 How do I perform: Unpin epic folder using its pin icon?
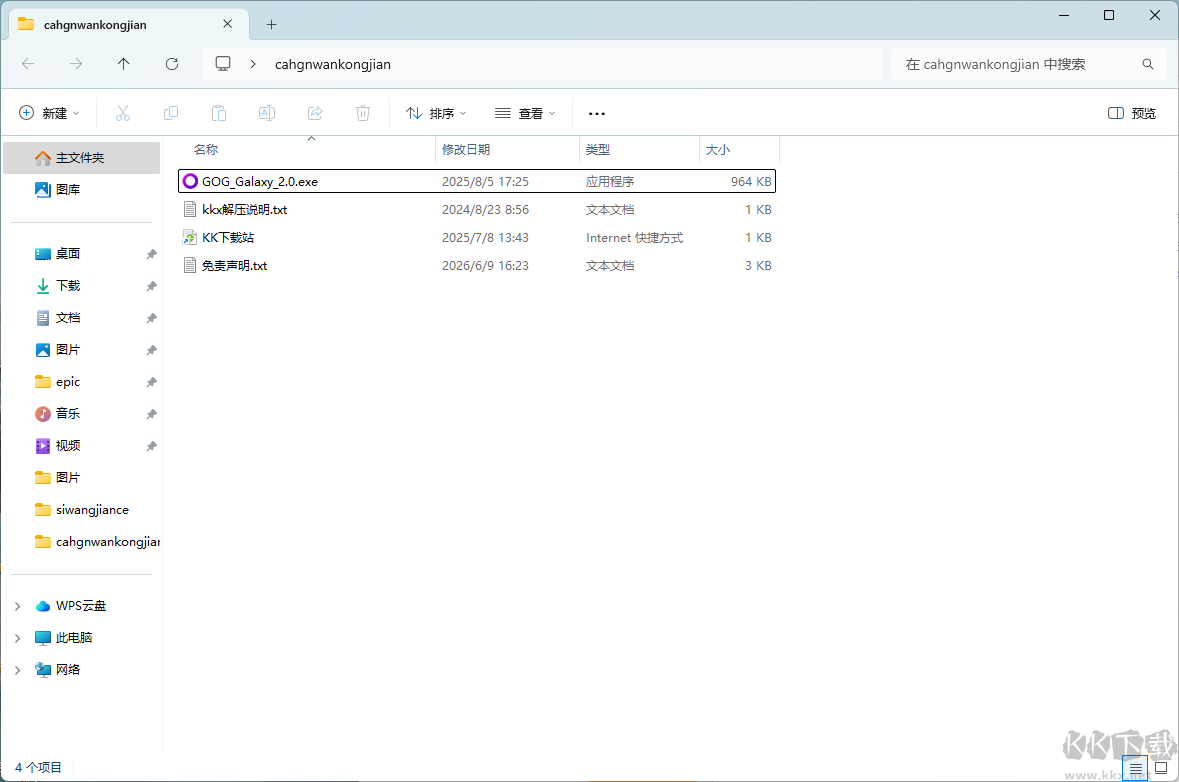click(151, 382)
